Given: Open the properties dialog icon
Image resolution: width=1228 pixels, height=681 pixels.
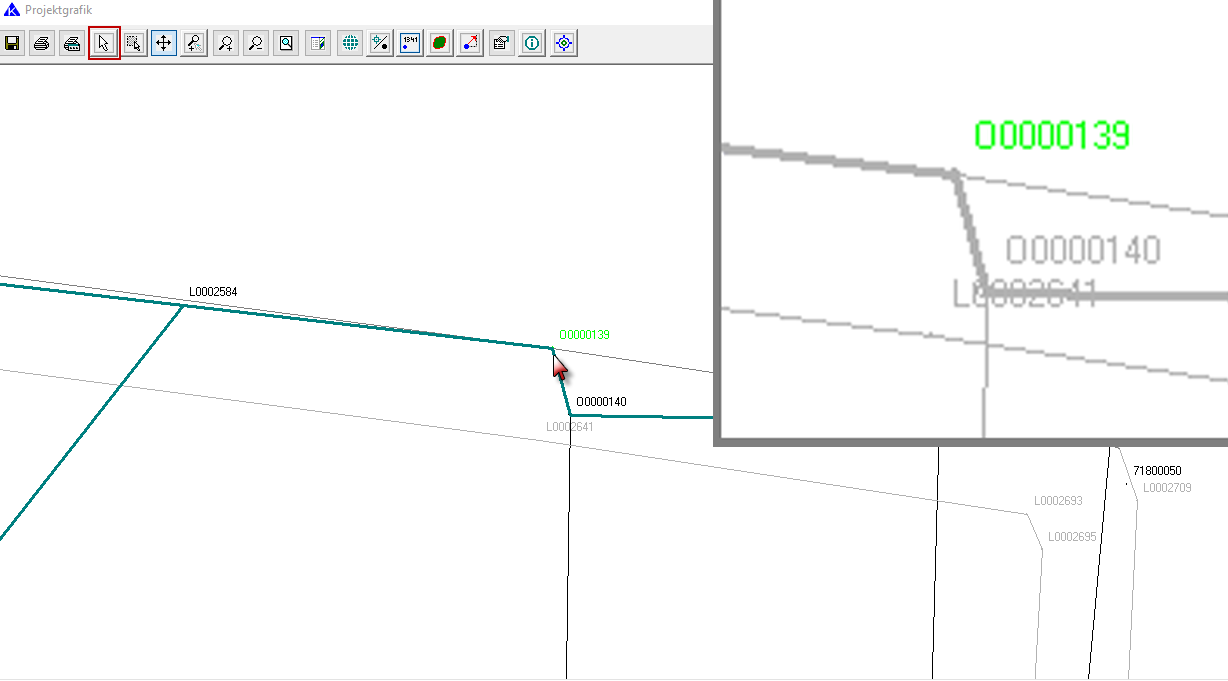Looking at the screenshot, I should click(502, 44).
